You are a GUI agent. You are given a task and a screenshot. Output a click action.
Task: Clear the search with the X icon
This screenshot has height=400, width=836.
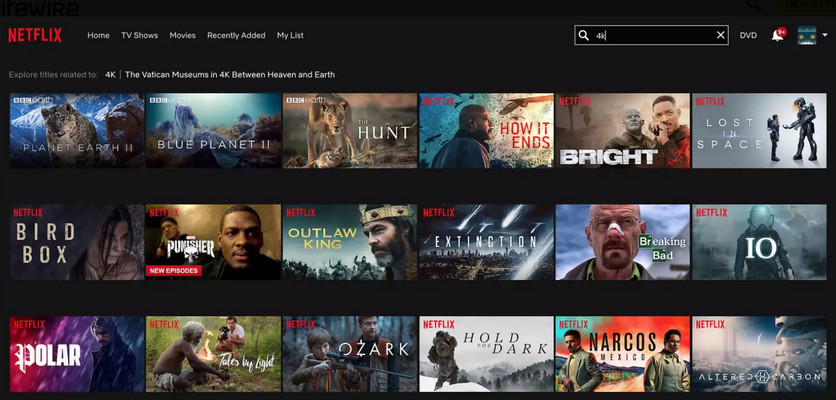click(721, 35)
